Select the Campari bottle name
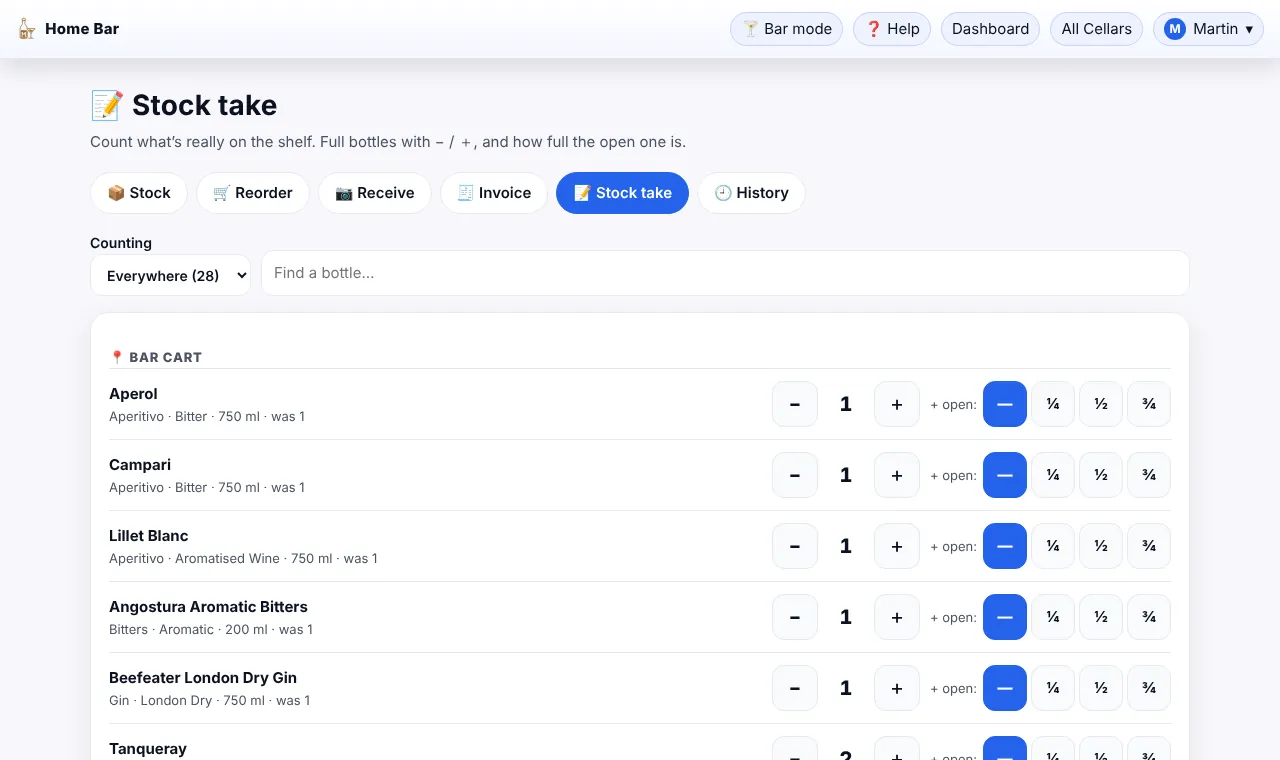Screen dimensions: 1280x760 140,465
